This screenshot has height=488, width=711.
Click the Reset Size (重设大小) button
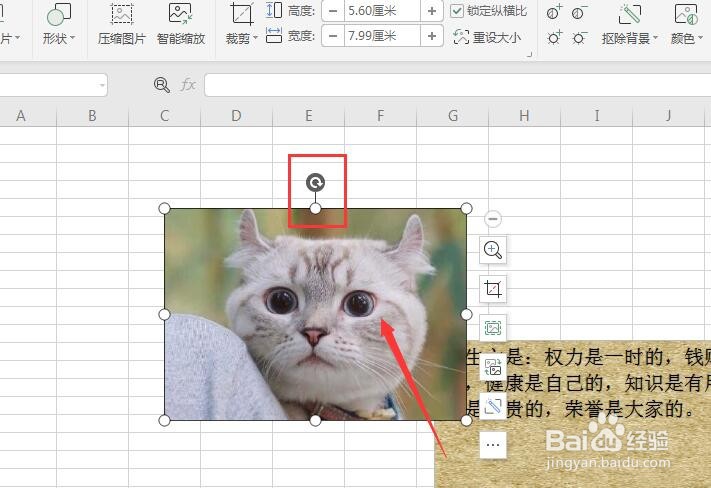487,37
